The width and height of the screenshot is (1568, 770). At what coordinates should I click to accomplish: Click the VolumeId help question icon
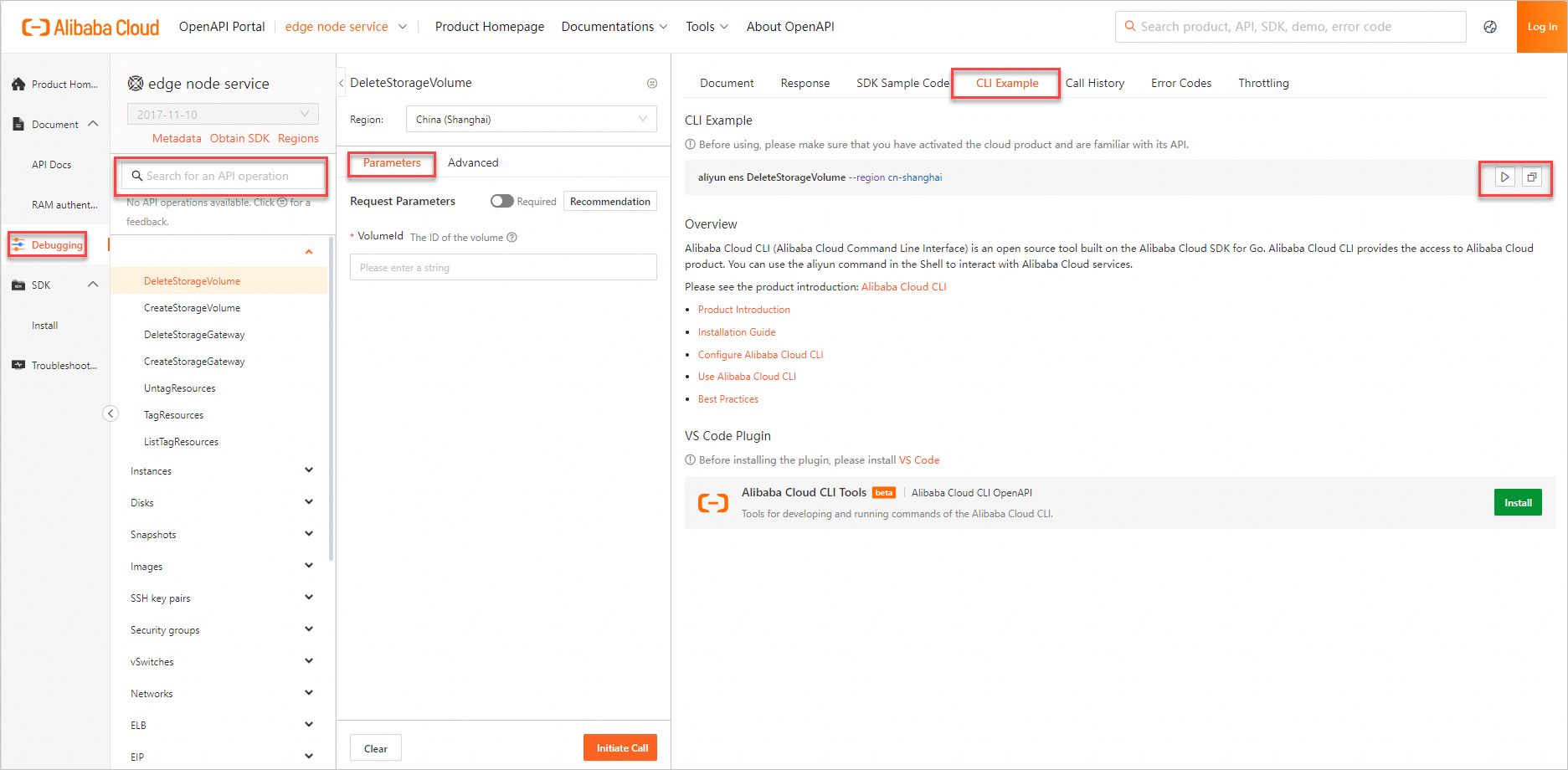point(512,238)
